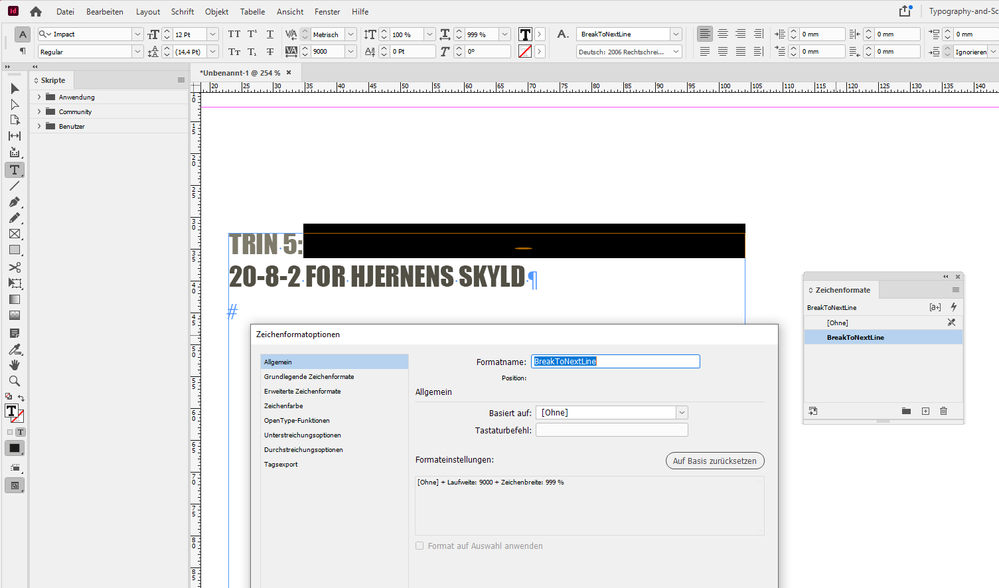The image size is (999, 588).
Task: Select the Line tool
Action: tap(15, 186)
